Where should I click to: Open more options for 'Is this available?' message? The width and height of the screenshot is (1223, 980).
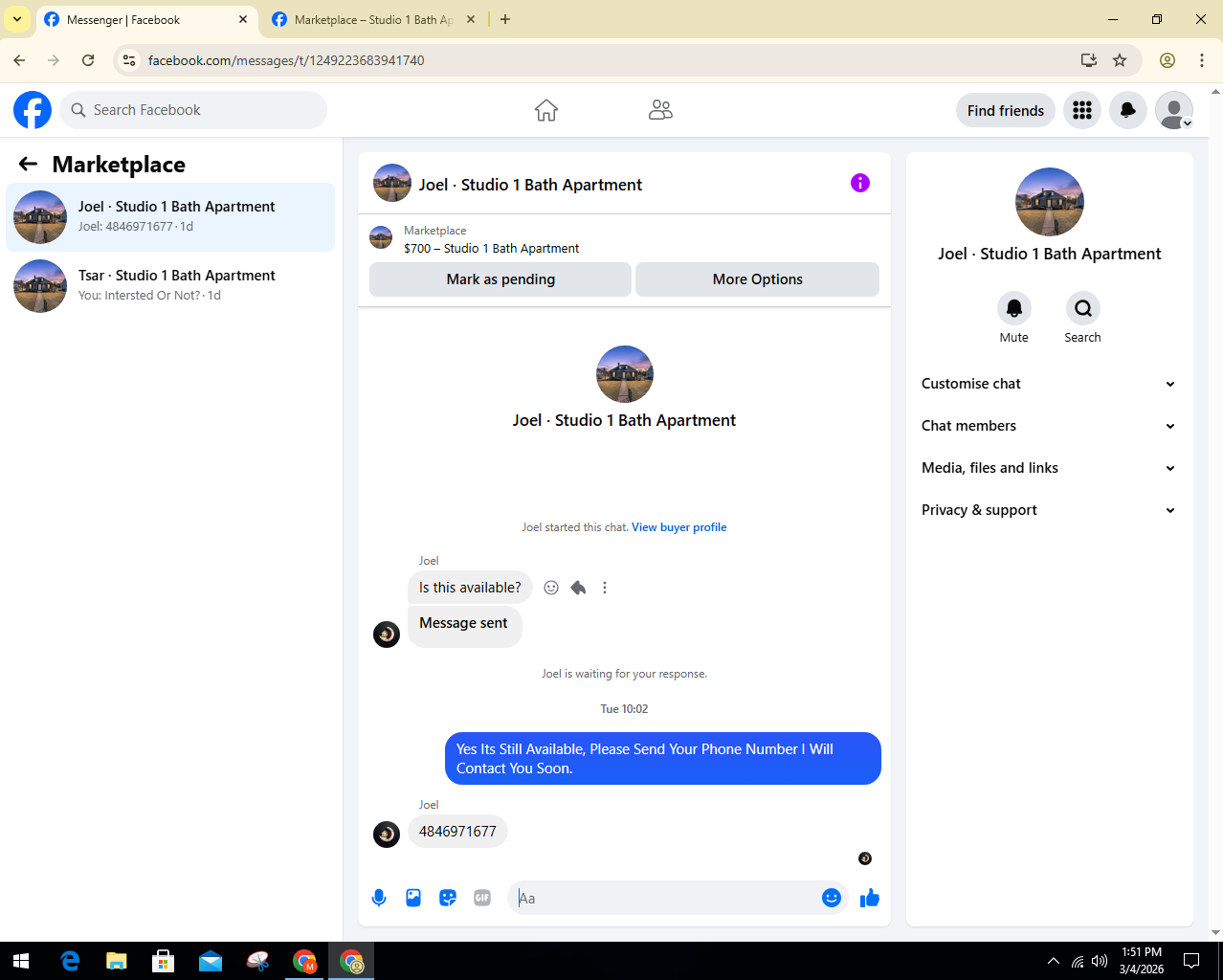pos(605,588)
